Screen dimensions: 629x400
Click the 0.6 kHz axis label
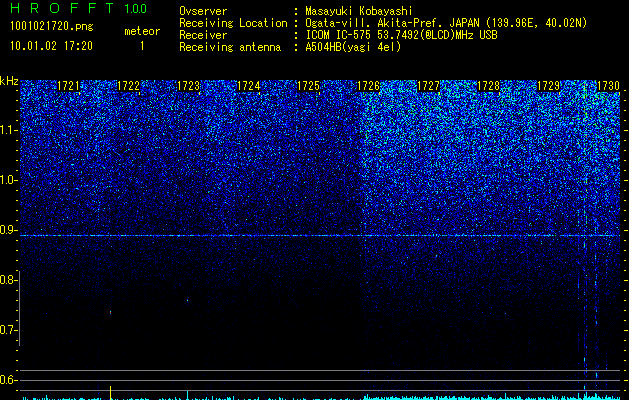point(8,380)
